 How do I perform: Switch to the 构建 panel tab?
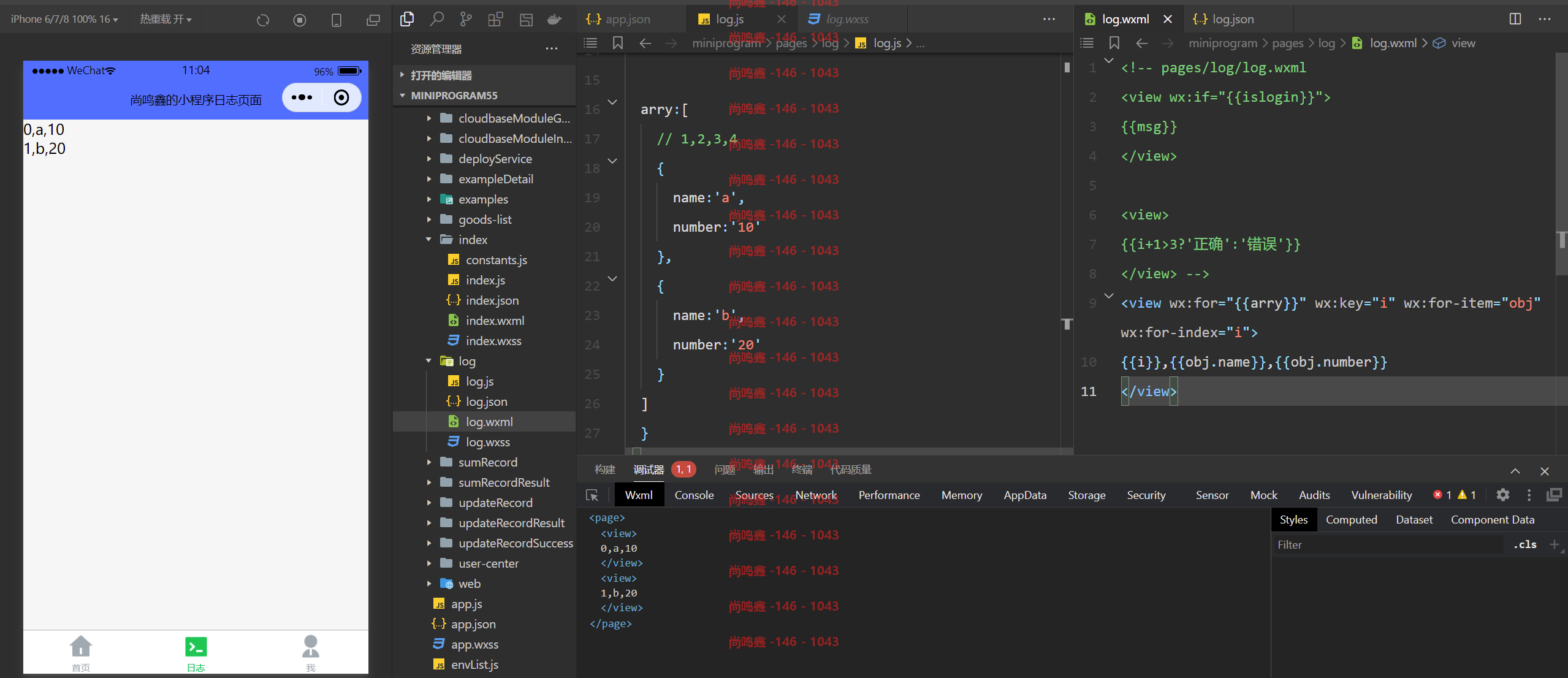tap(605, 470)
